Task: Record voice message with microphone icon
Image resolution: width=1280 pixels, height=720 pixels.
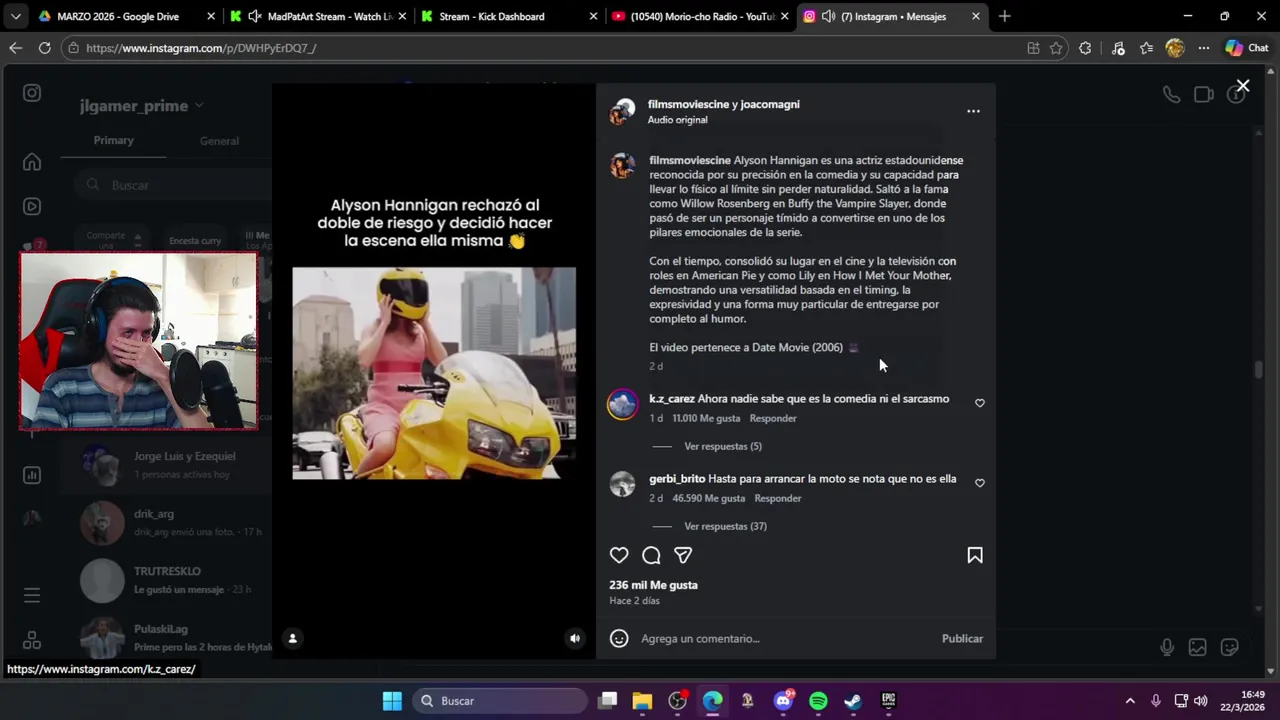Action: [x=1167, y=648]
